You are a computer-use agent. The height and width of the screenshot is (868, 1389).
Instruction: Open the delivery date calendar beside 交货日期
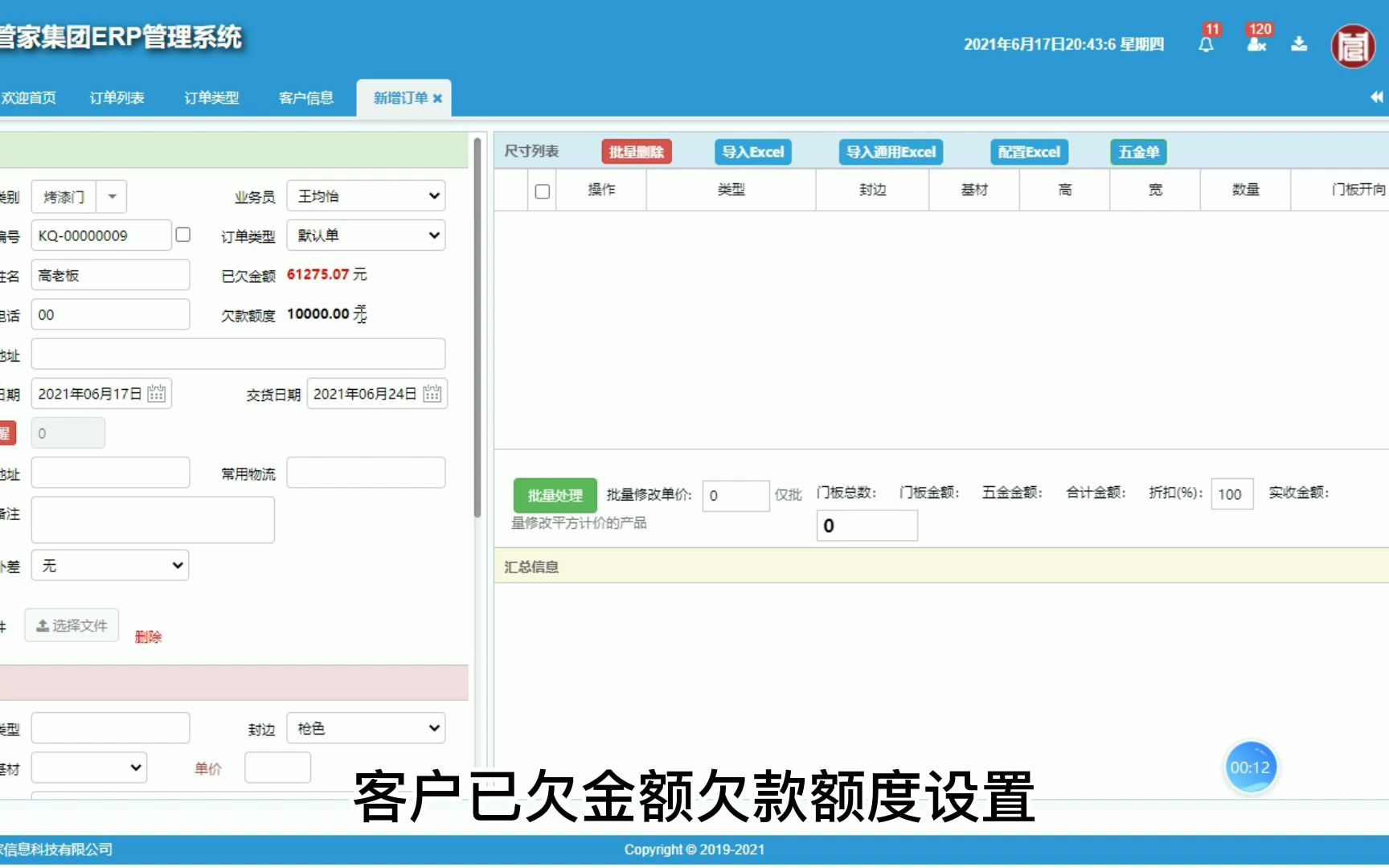(432, 393)
